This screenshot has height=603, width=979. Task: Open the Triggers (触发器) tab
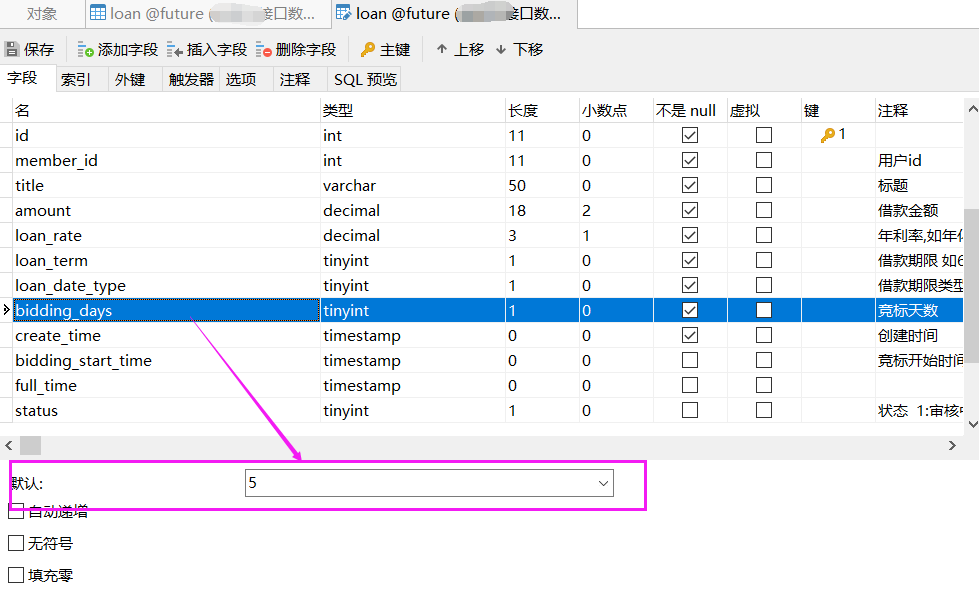point(190,79)
